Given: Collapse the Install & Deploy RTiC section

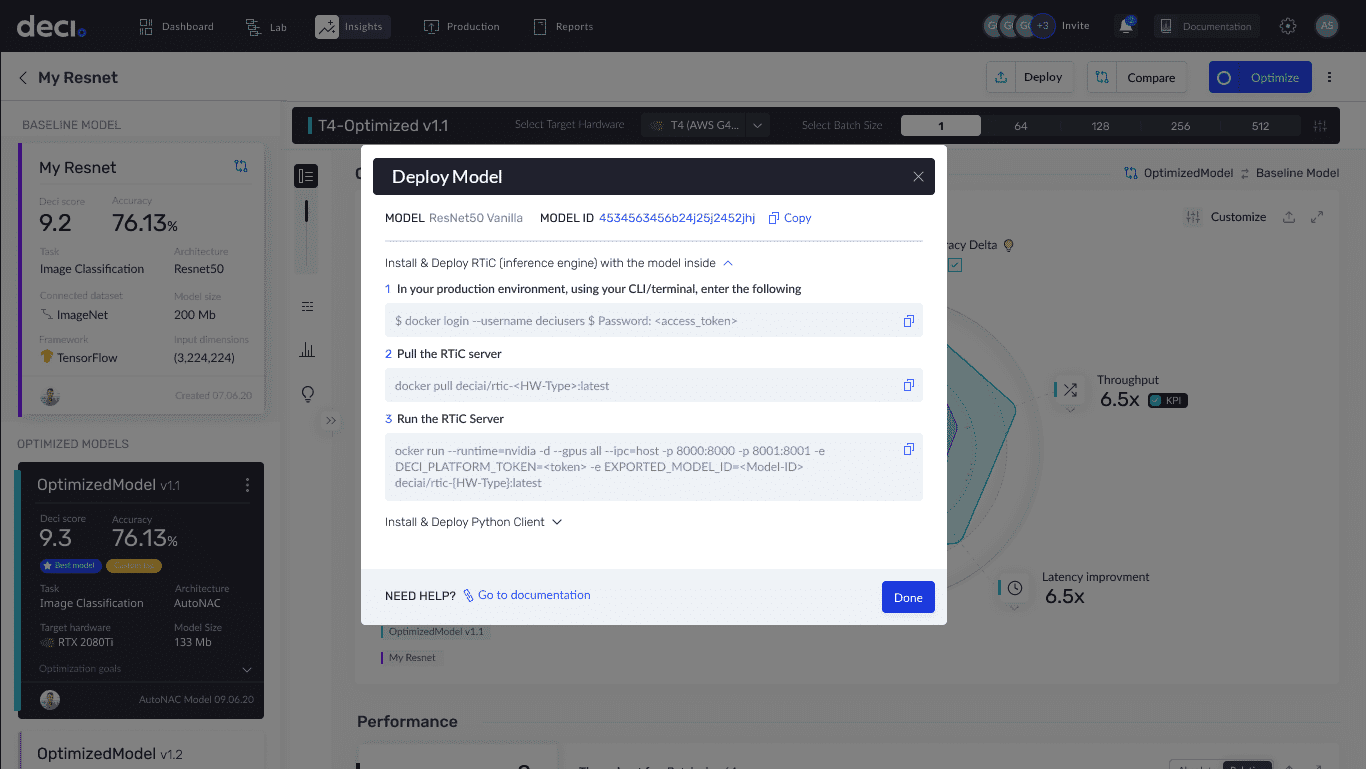Looking at the screenshot, I should pyautogui.click(x=728, y=263).
